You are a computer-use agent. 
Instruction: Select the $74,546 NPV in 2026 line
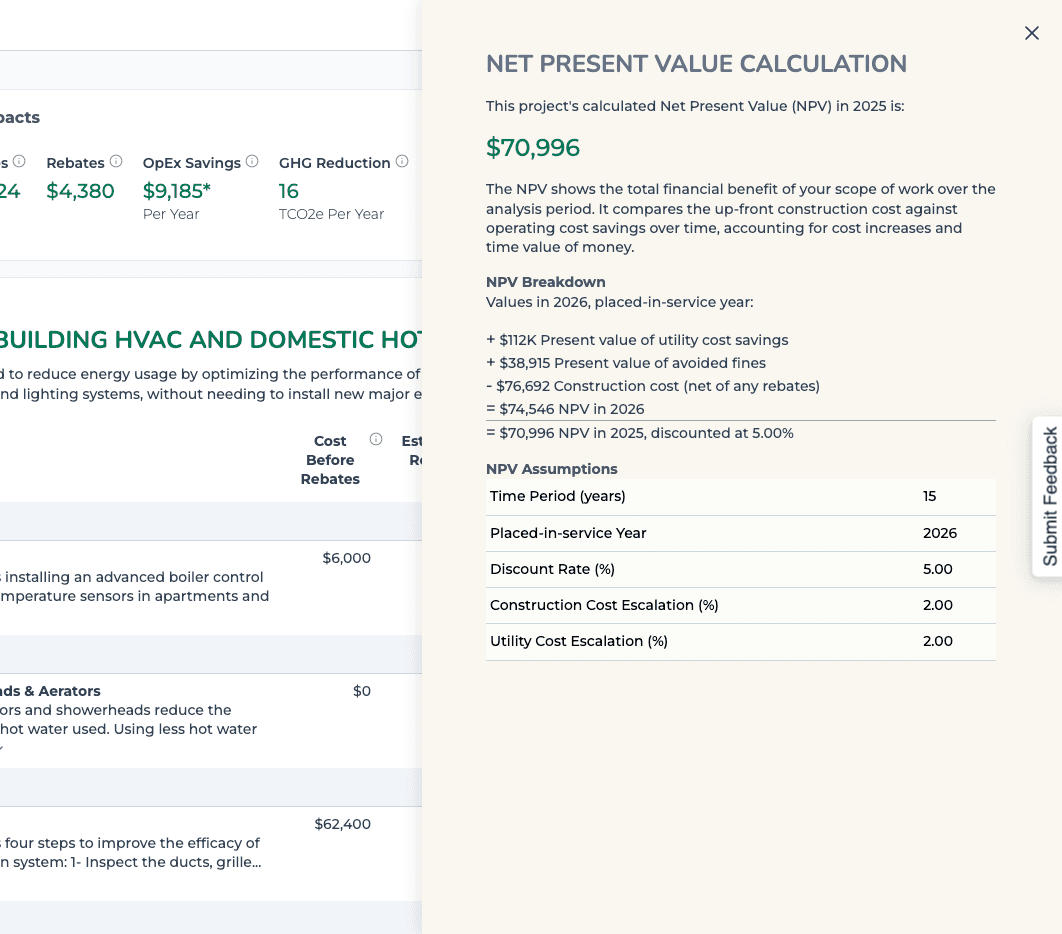pos(565,409)
